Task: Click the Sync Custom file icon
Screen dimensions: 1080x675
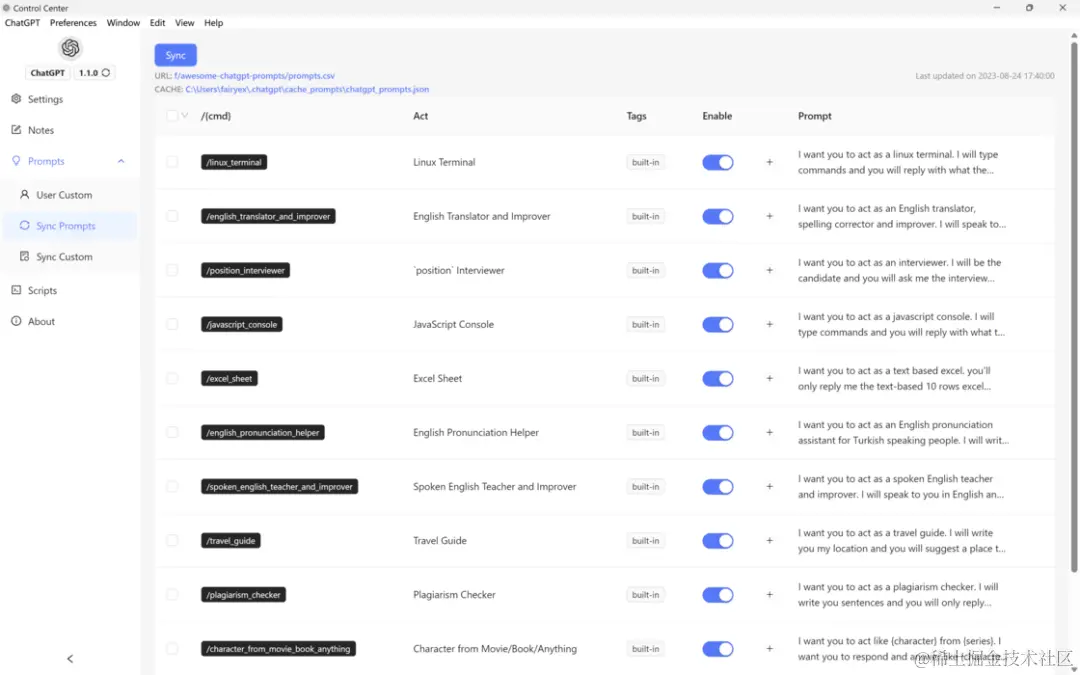Action: (25, 256)
